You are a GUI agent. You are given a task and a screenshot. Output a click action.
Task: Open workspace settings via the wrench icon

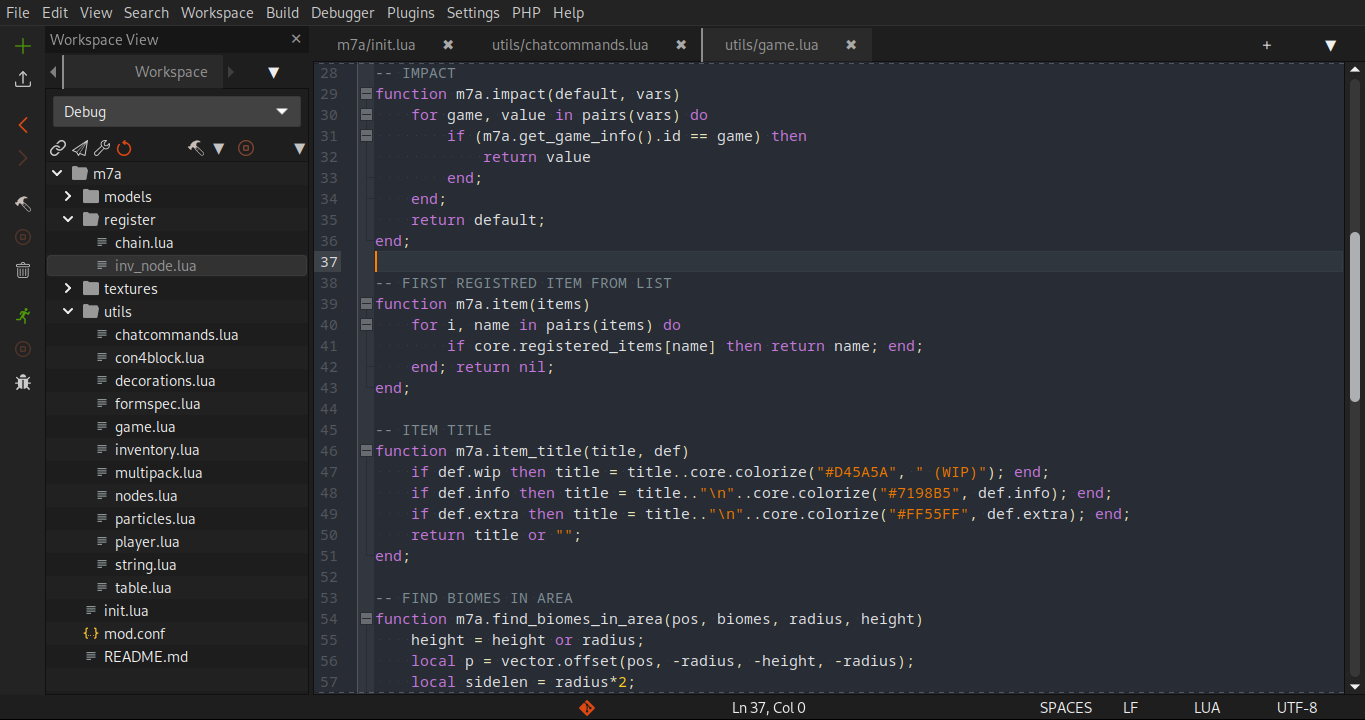point(102,149)
